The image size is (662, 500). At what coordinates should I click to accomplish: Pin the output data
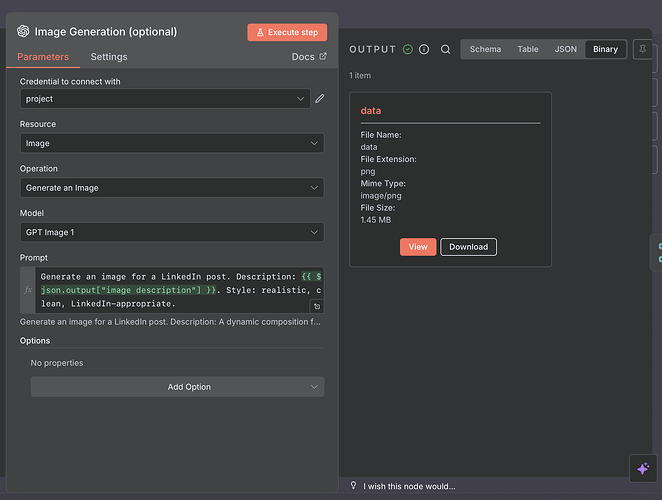pos(640,49)
